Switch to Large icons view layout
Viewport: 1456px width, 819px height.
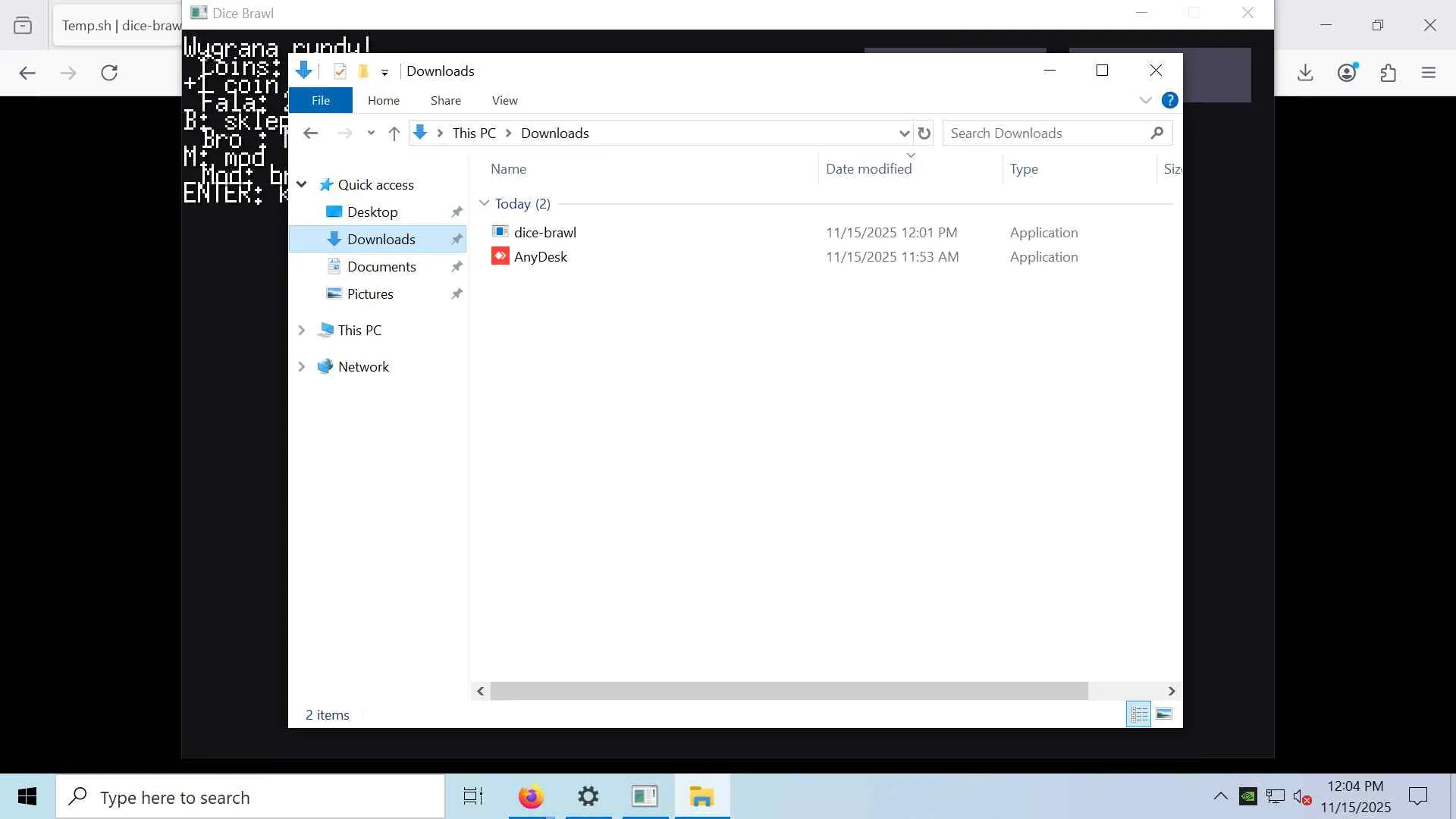click(1164, 714)
